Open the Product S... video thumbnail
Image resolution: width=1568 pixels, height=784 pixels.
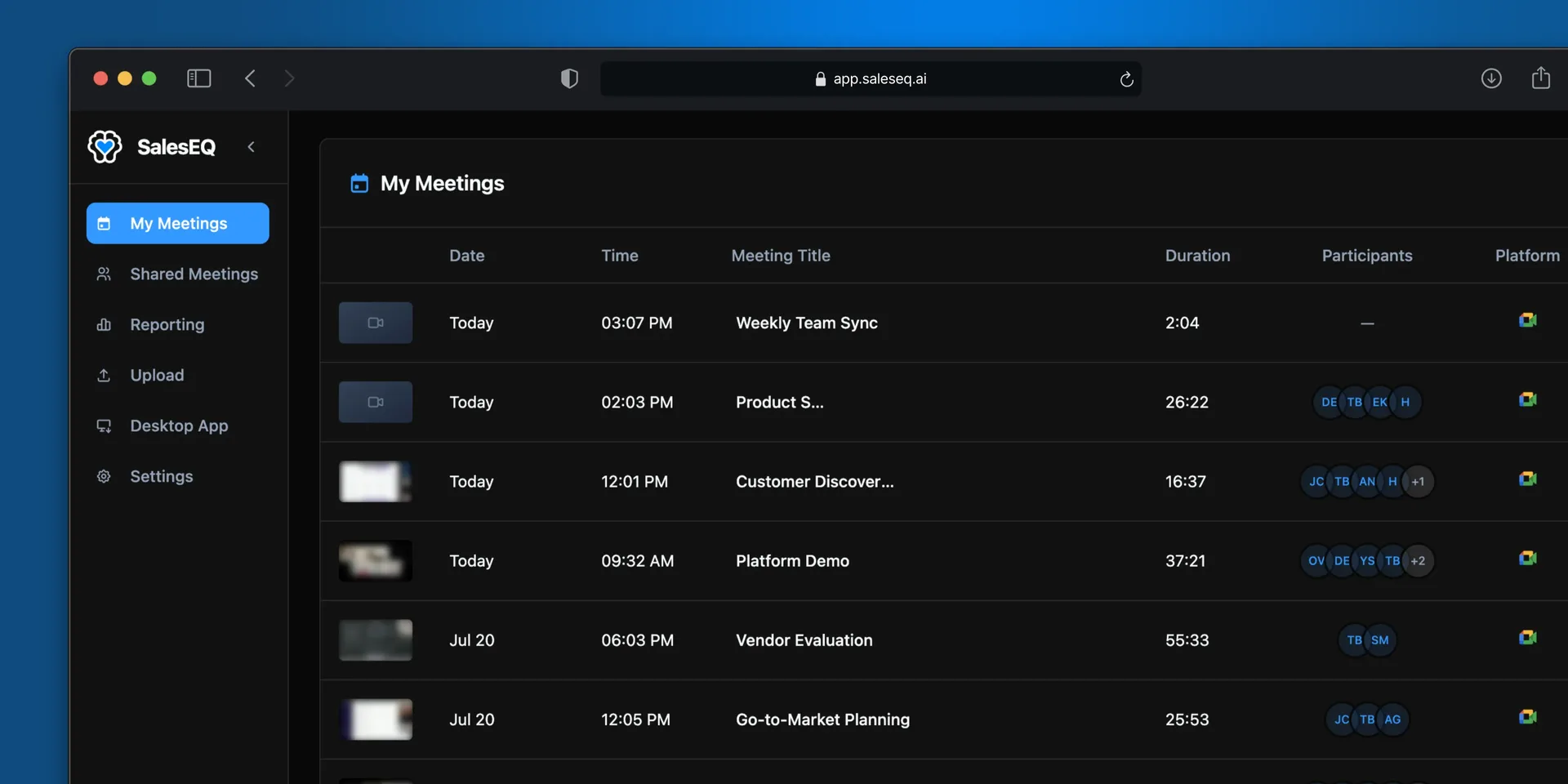coord(376,402)
